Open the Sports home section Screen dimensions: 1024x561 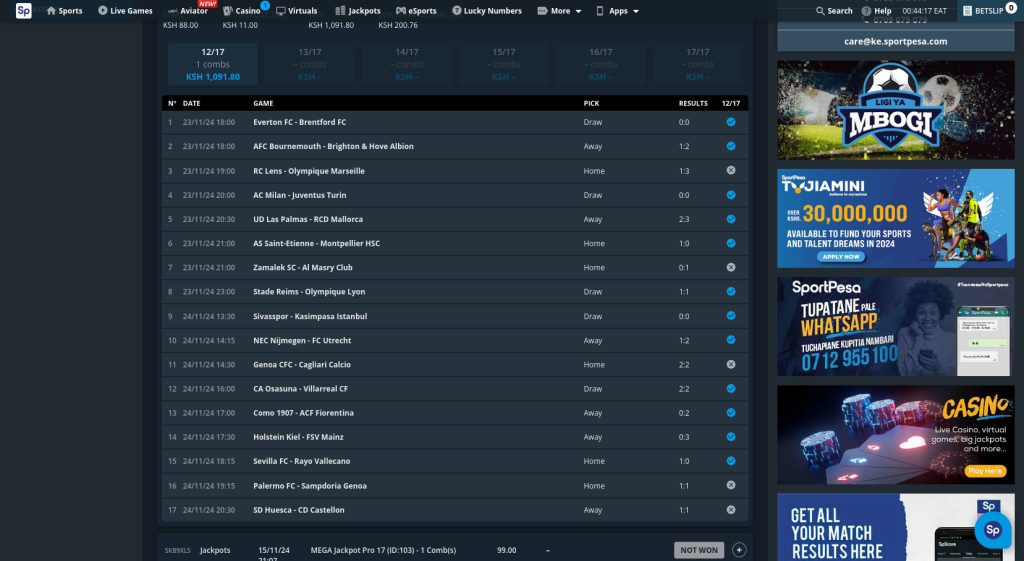tap(64, 10)
